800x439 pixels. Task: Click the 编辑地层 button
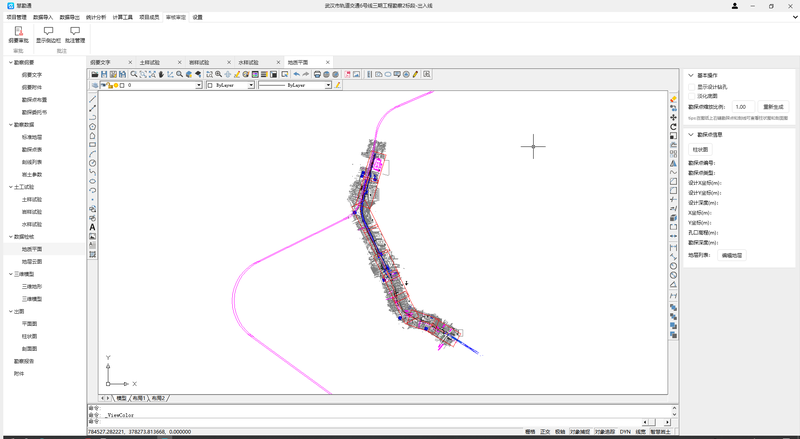[733, 255]
